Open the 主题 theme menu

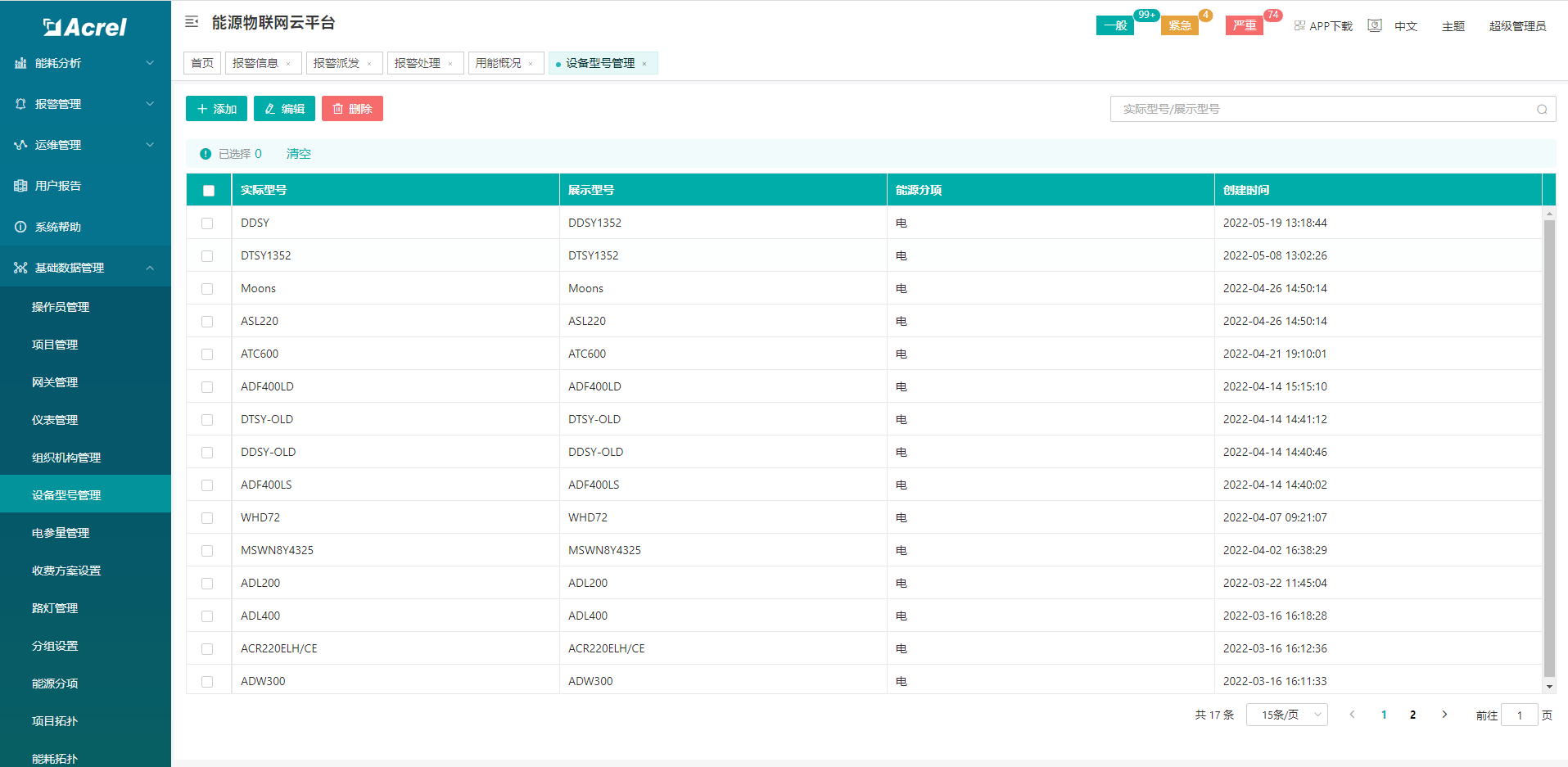point(1453,26)
